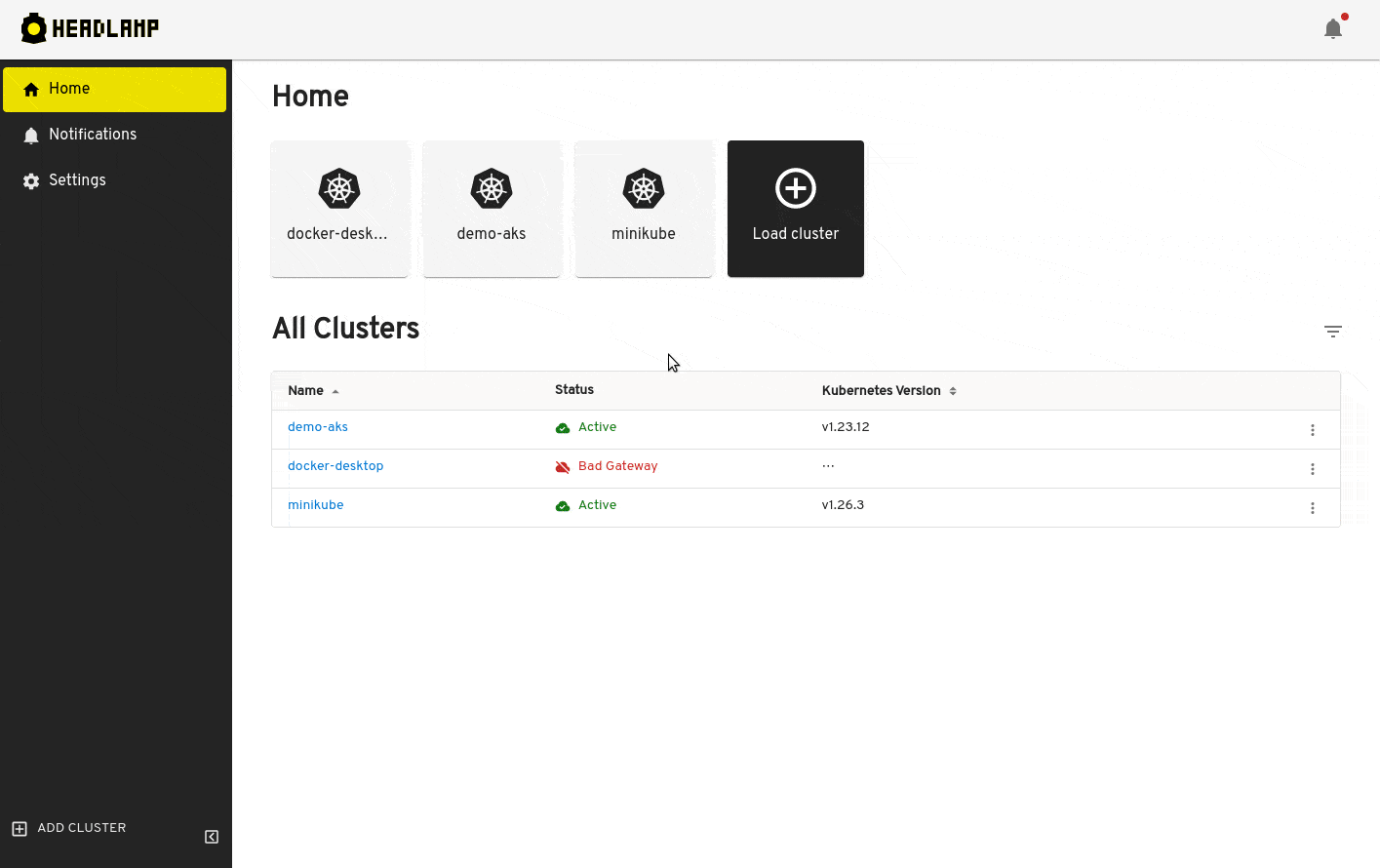Collapse the sidebar with arrow icon
1380x868 pixels.
(212, 837)
